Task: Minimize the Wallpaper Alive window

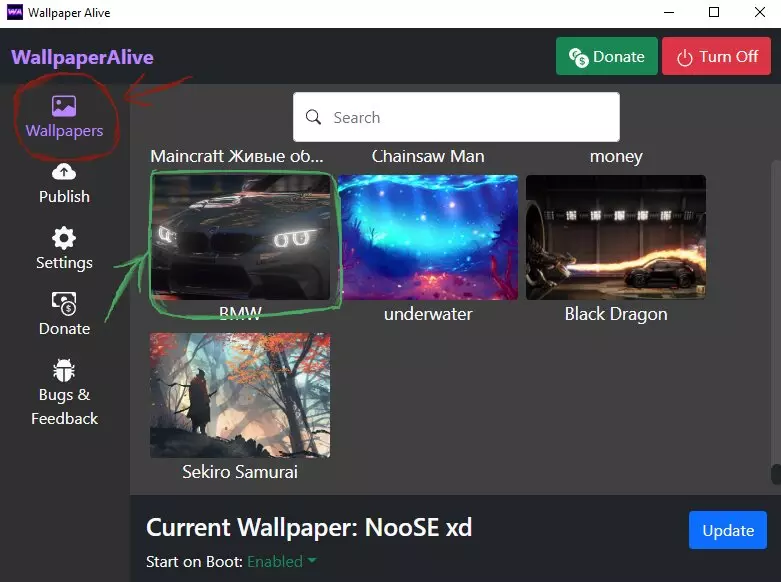Action: (x=669, y=12)
